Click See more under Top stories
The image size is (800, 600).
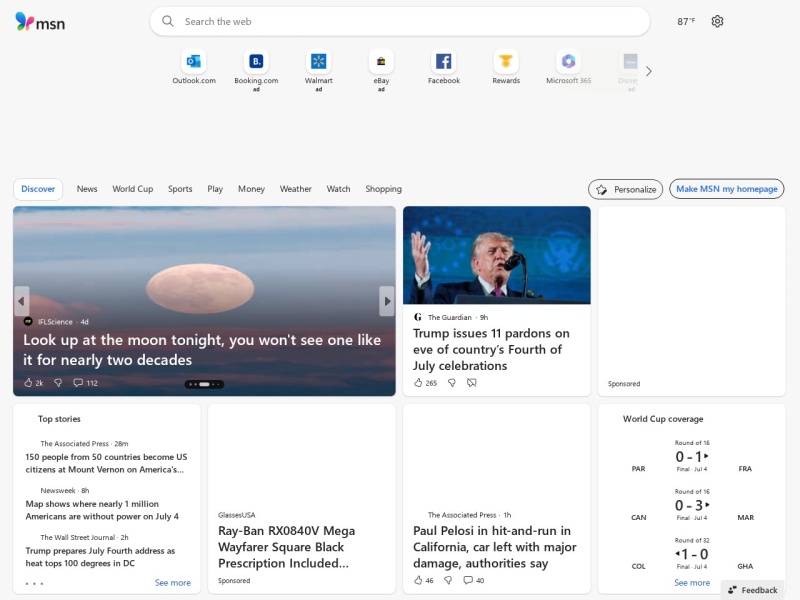coord(172,583)
